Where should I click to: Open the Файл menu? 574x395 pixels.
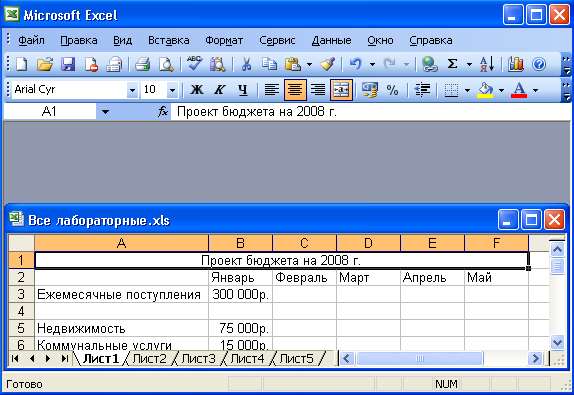coord(31,40)
